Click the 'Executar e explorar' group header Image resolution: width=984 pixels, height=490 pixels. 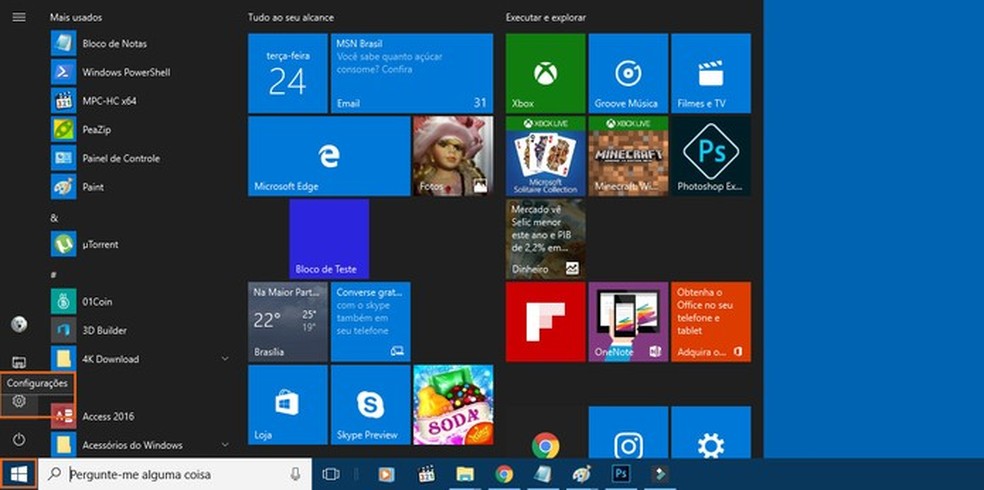(x=546, y=18)
